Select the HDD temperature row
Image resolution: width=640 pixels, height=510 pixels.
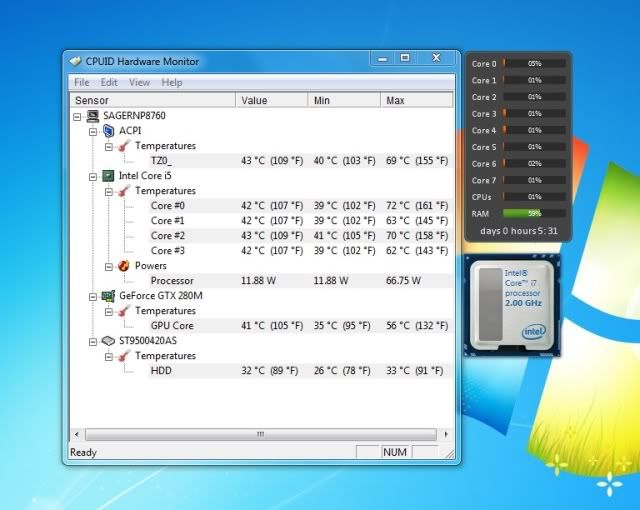(300, 371)
